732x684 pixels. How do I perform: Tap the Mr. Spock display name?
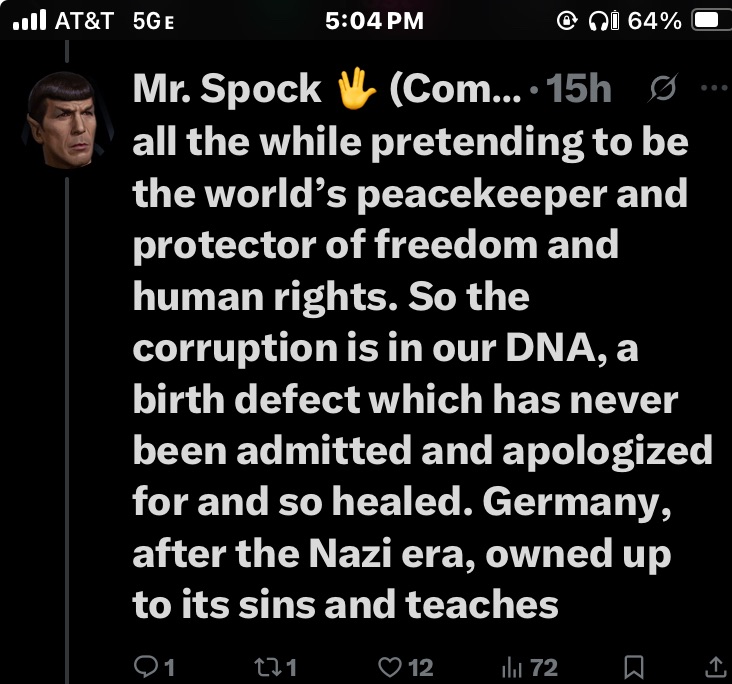(228, 90)
